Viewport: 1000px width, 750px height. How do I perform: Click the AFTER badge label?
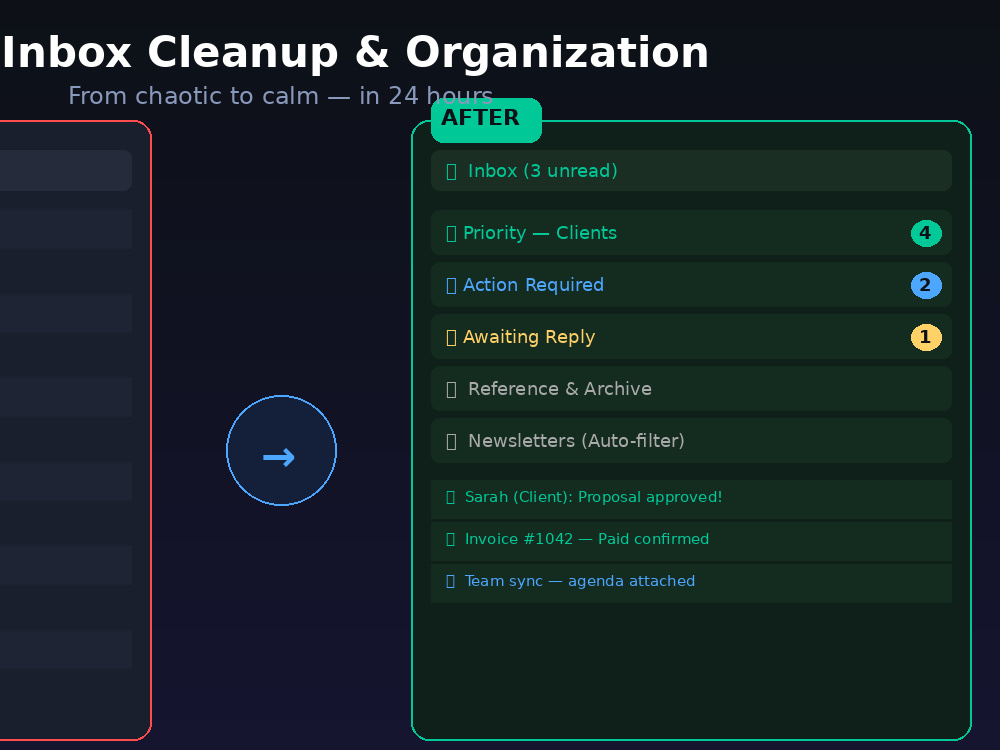pos(486,120)
